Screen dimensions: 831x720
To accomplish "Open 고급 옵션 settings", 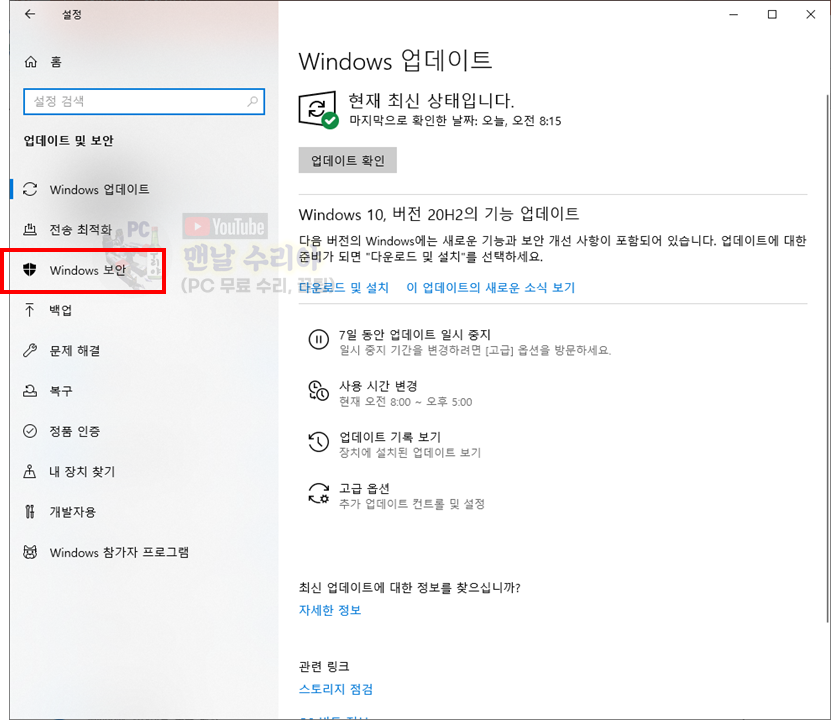I will pyautogui.click(x=365, y=488).
